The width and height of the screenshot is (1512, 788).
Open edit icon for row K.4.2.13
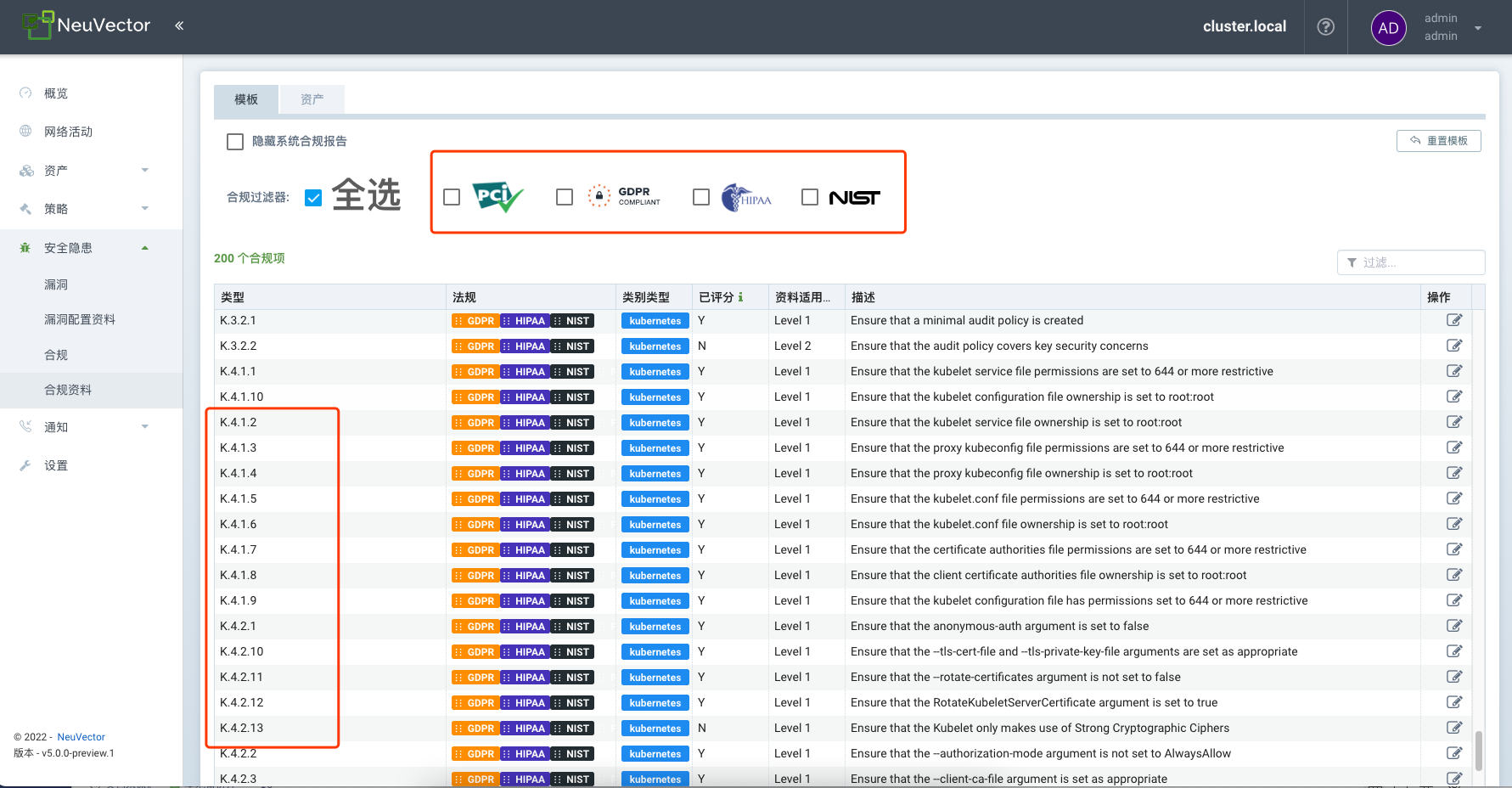point(1453,728)
